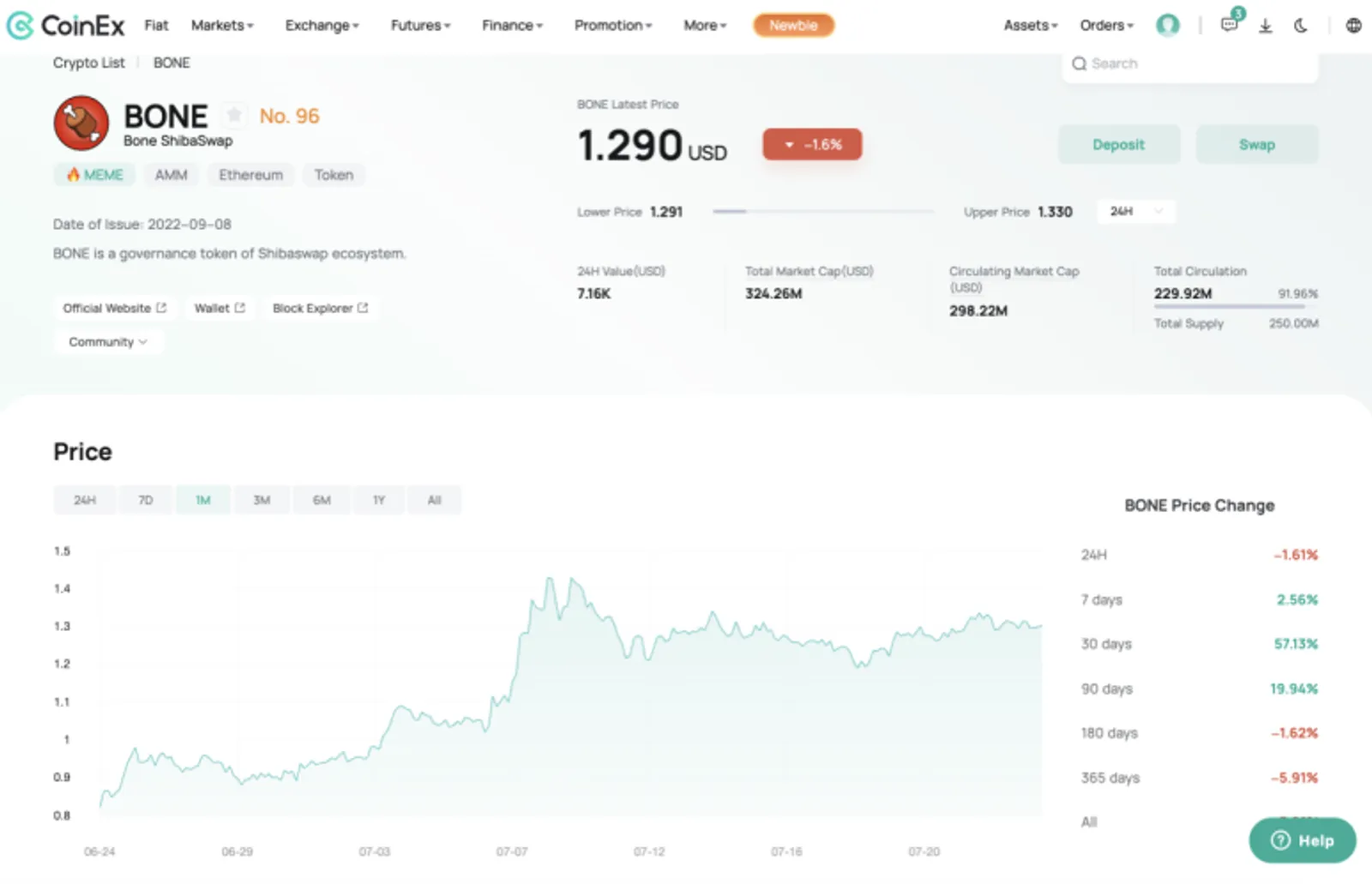Click the BONE breadcrumb item
Screen dimensions: 1372x884
tap(171, 63)
